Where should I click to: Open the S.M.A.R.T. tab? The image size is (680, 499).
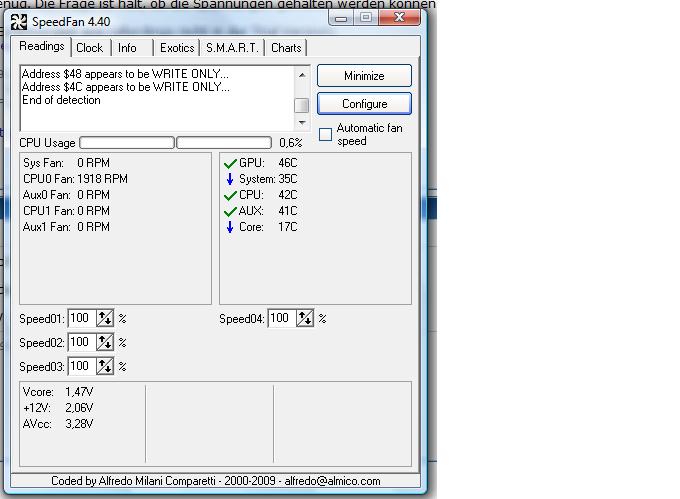click(232, 48)
